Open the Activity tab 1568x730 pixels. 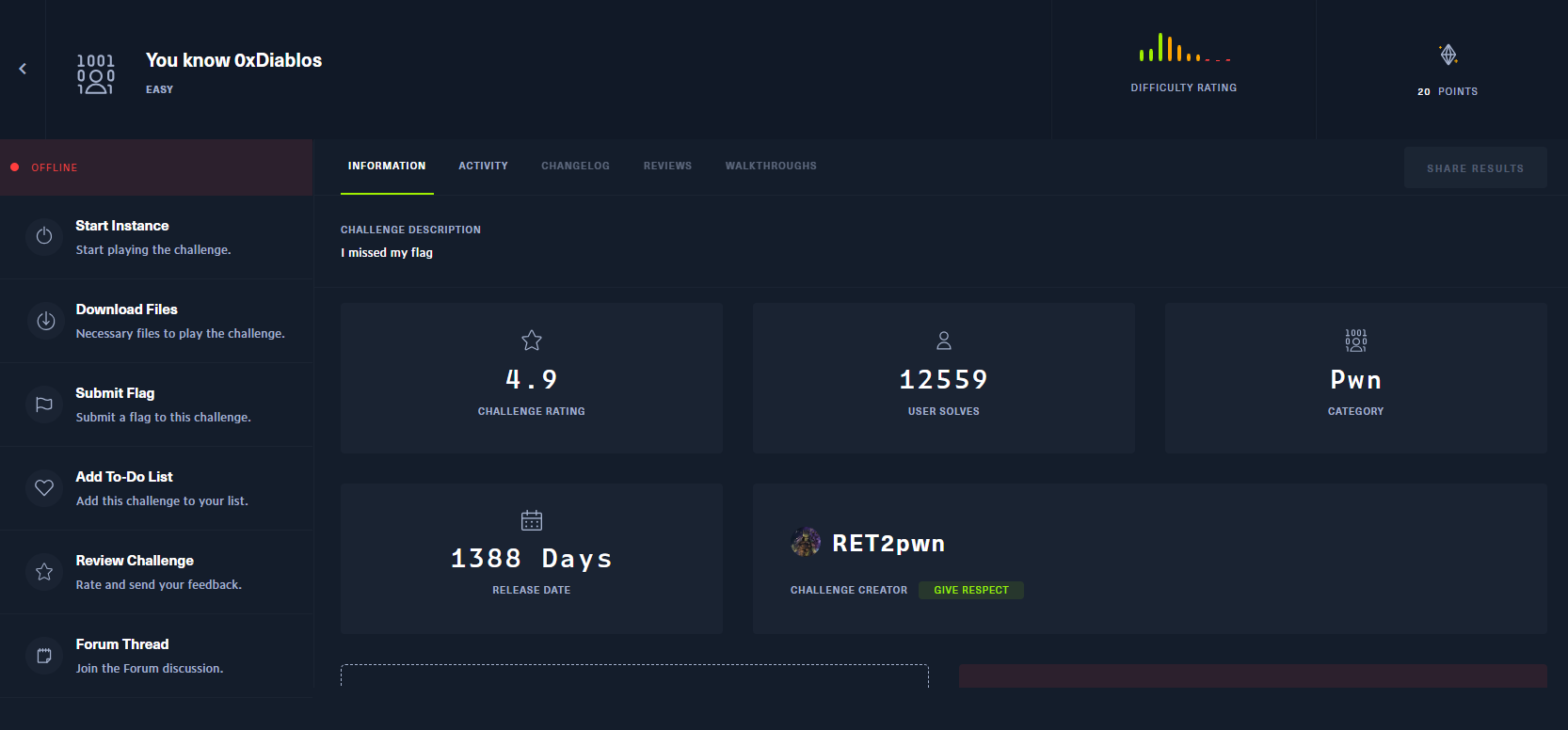click(483, 167)
